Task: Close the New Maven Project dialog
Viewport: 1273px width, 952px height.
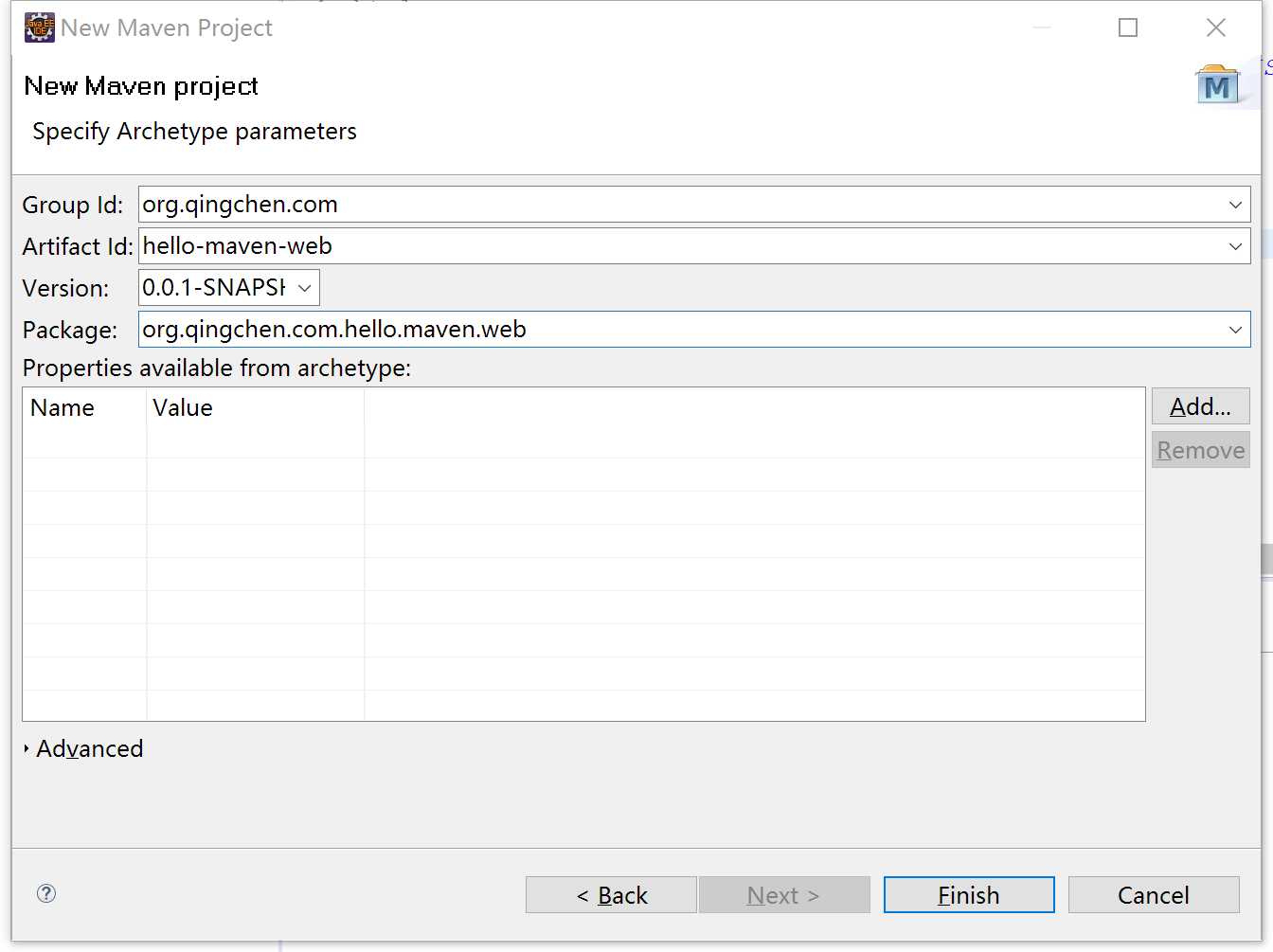Action: (1216, 27)
